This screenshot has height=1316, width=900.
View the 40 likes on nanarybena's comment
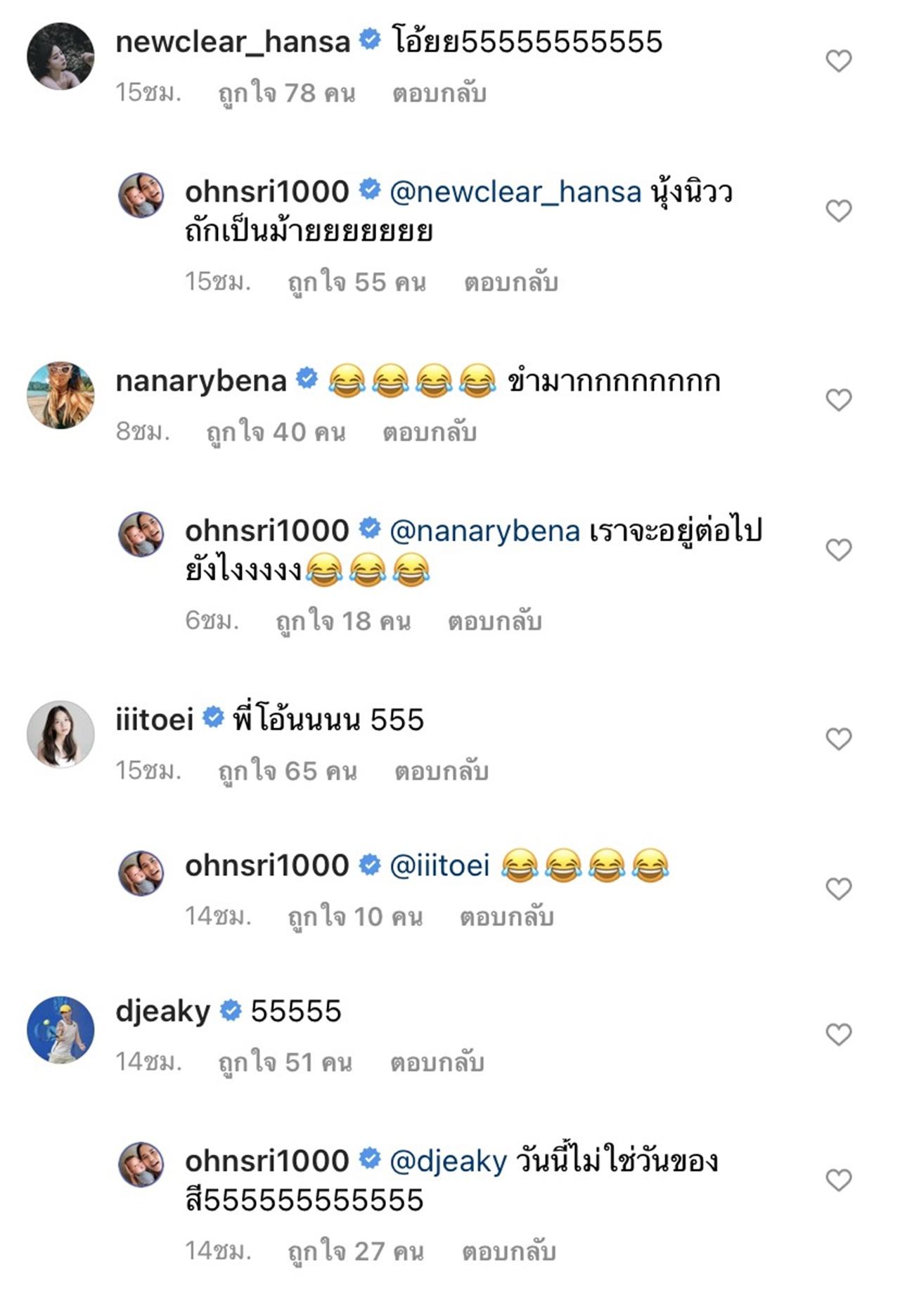point(276,432)
